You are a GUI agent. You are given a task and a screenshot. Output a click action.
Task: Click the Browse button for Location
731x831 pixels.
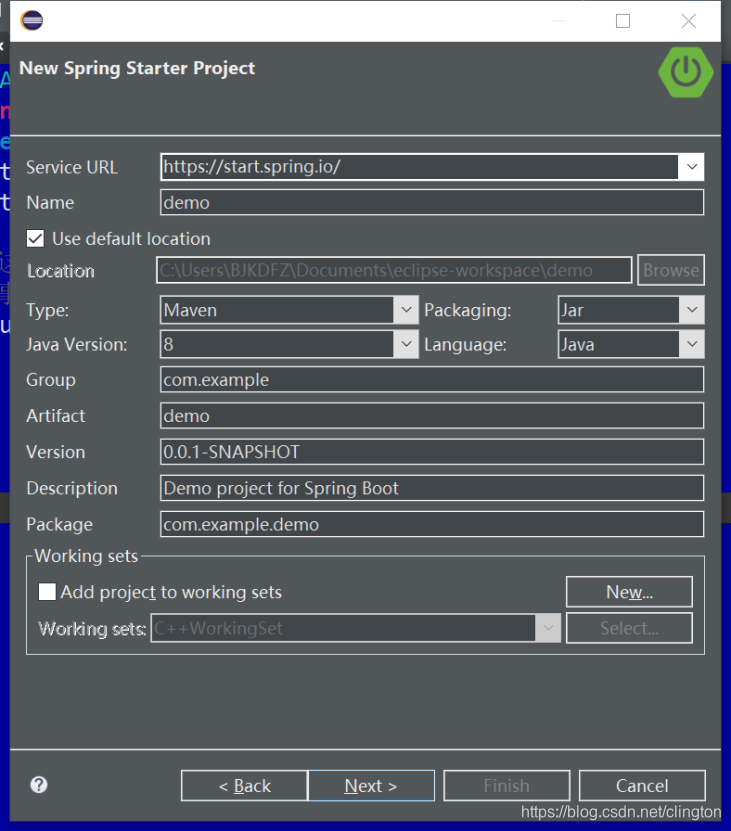(x=671, y=270)
